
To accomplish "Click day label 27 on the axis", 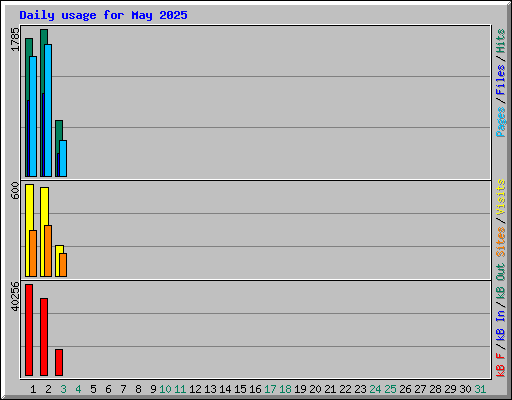I will click(x=420, y=389).
